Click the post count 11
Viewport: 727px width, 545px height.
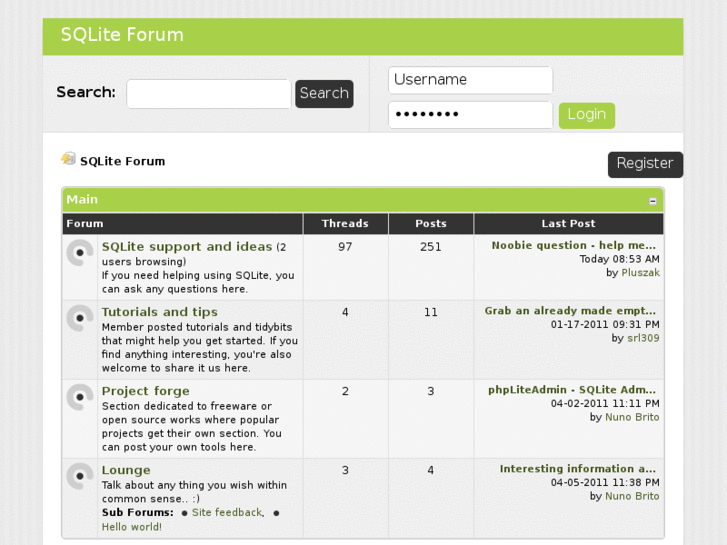pyautogui.click(x=431, y=312)
